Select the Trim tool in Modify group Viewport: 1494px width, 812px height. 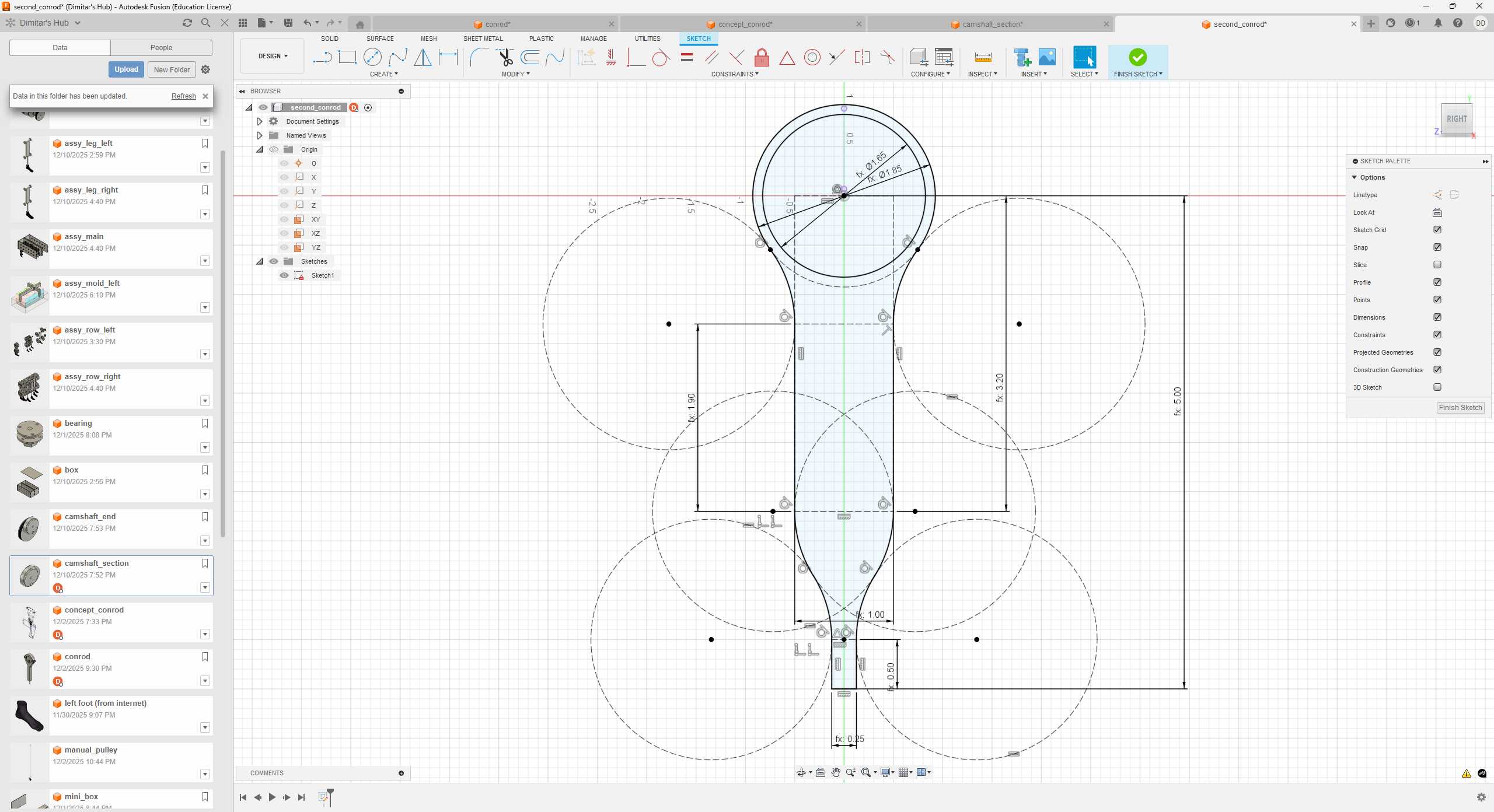tap(505, 57)
